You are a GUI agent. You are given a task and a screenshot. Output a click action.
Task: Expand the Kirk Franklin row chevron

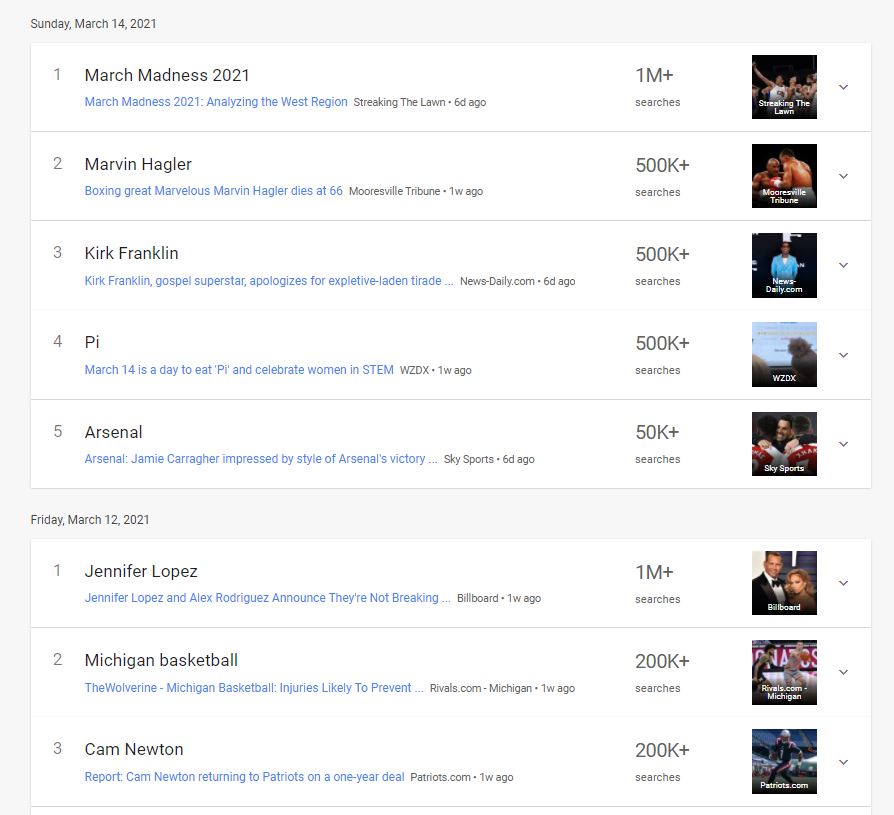843,265
